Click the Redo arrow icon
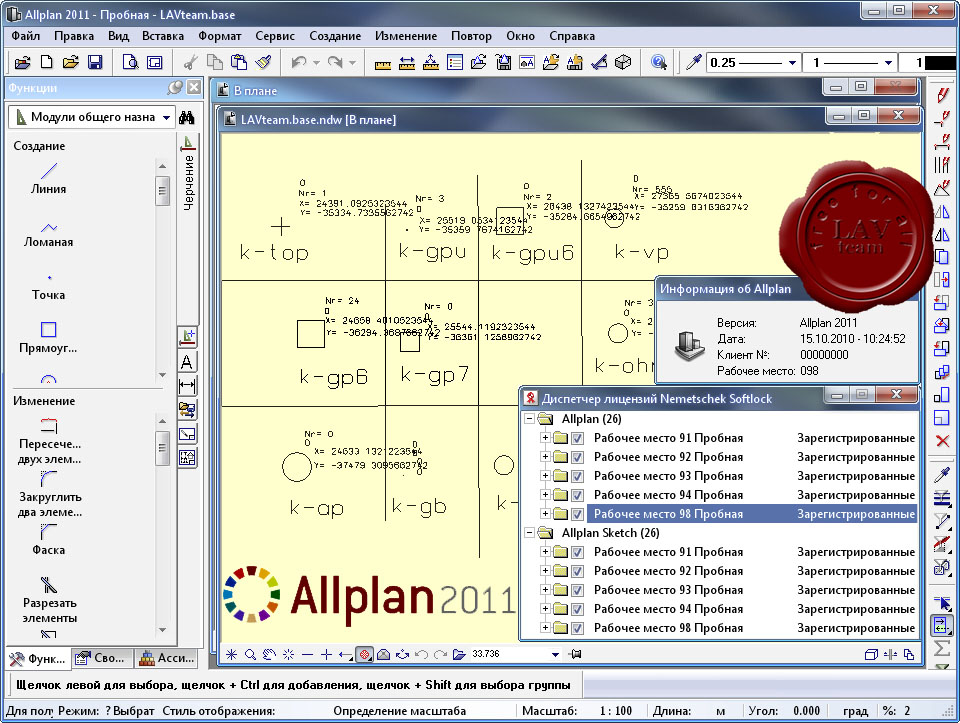 point(335,62)
